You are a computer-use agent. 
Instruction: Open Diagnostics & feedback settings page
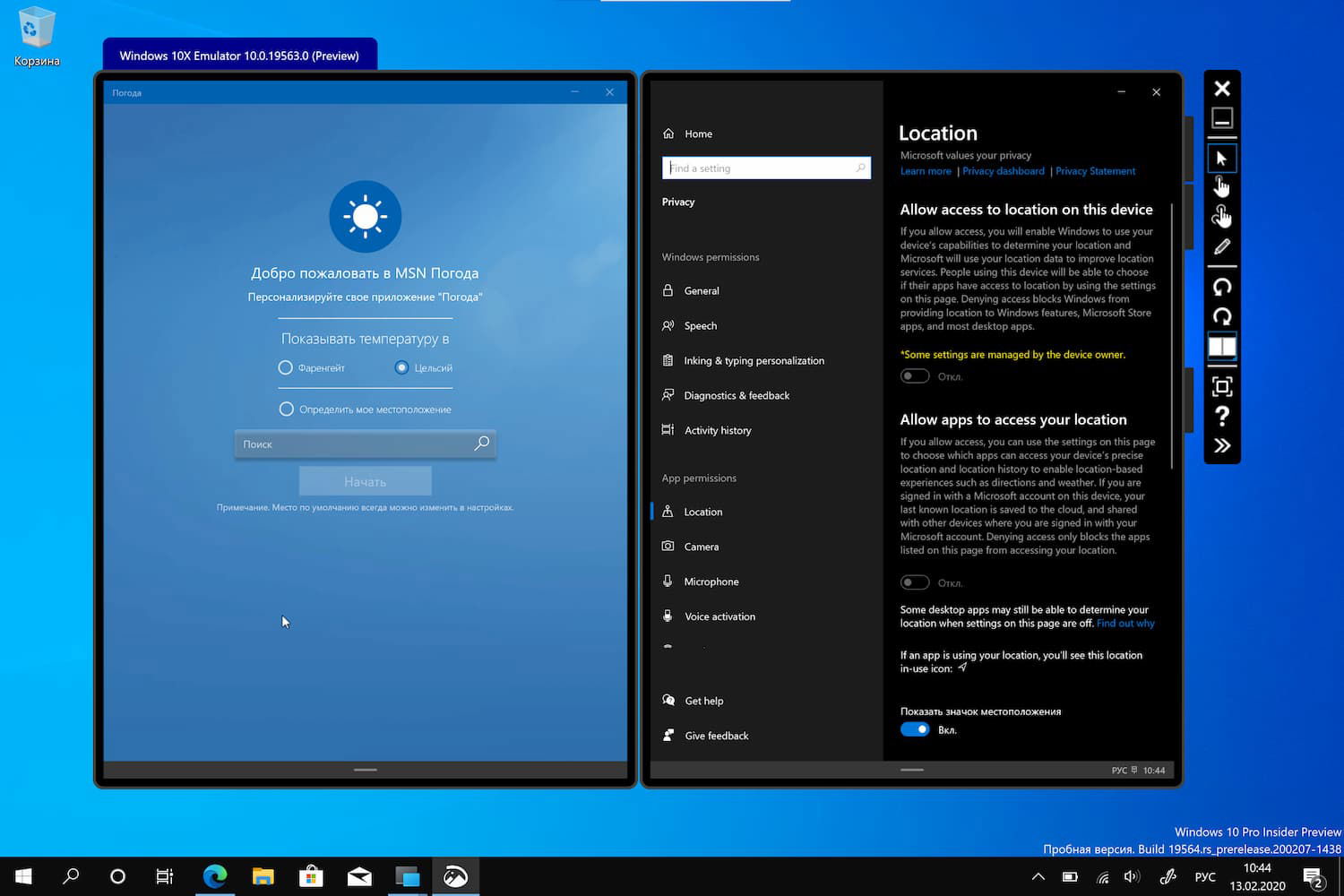pyautogui.click(x=736, y=395)
